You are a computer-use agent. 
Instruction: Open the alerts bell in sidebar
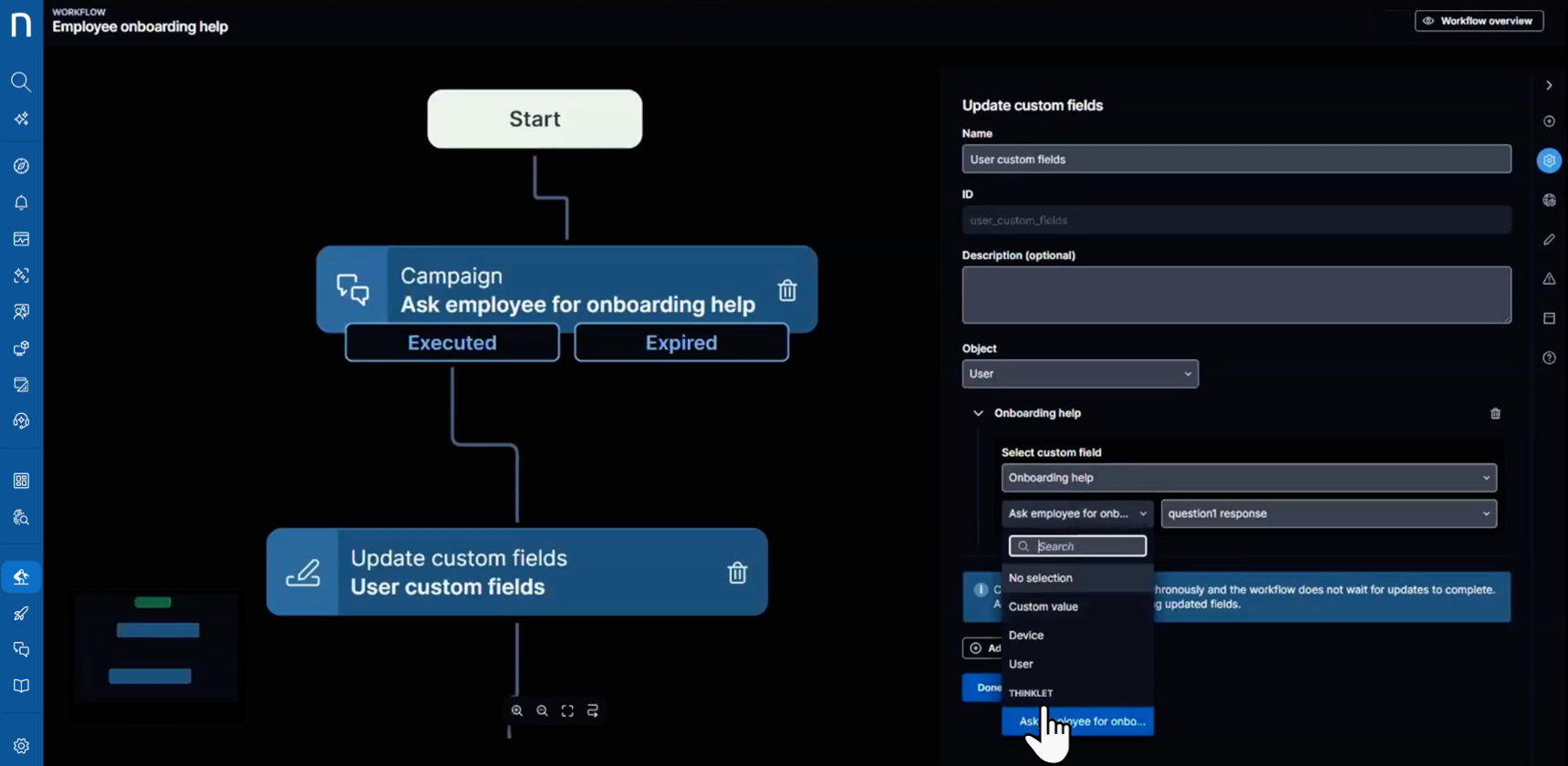(21, 202)
